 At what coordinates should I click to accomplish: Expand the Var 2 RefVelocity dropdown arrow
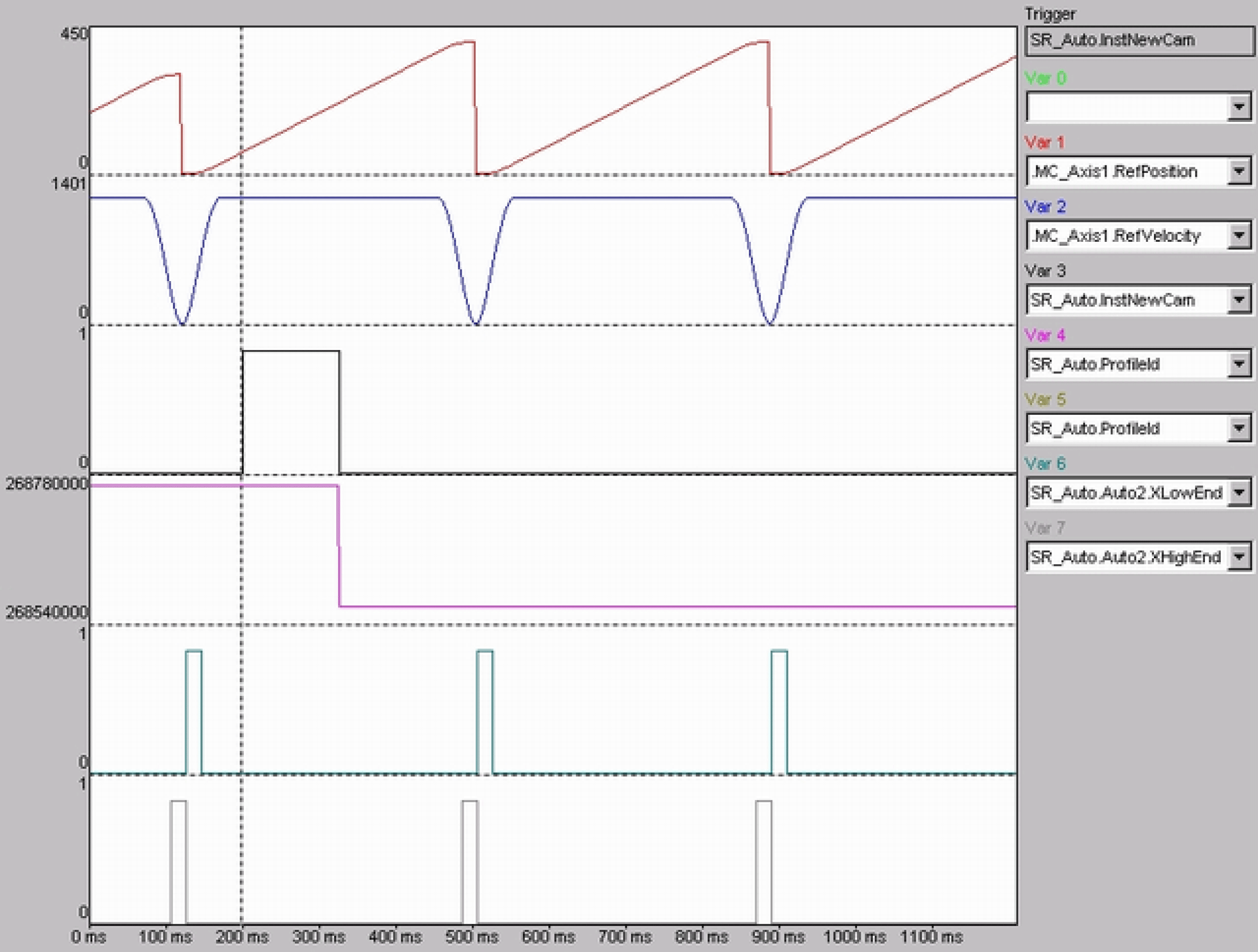pyautogui.click(x=1239, y=235)
